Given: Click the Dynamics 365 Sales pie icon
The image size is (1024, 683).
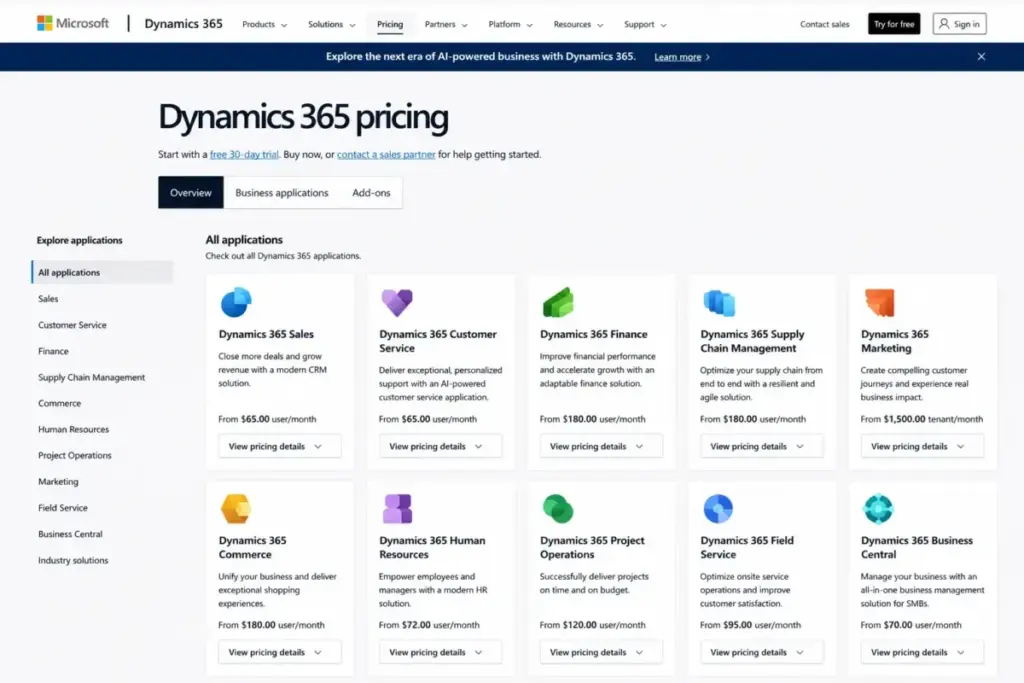Looking at the screenshot, I should click(x=236, y=302).
